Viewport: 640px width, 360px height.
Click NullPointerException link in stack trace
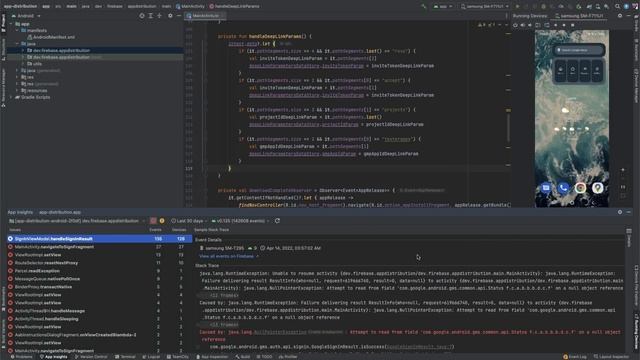280,332
